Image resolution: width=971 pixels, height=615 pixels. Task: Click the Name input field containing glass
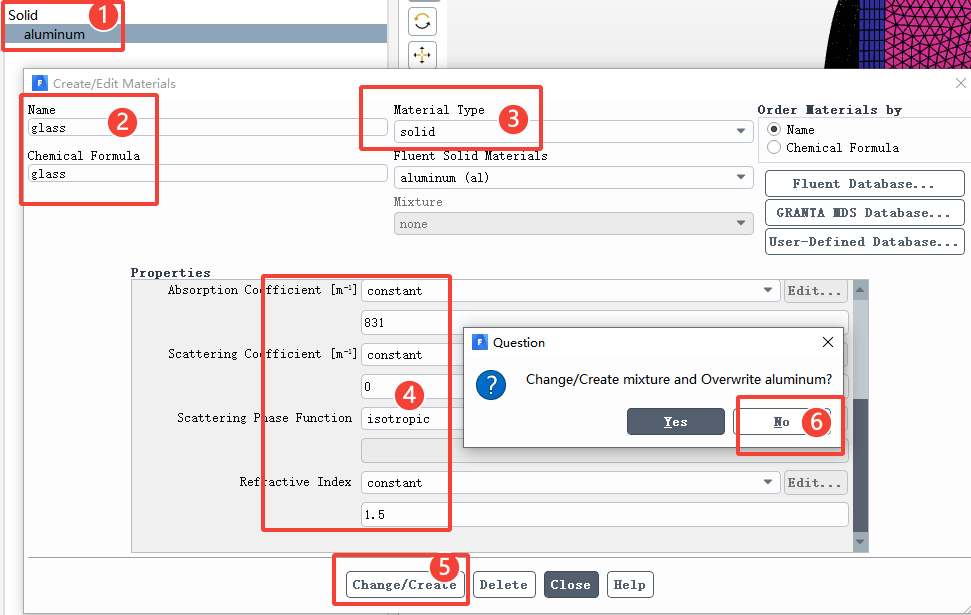207,128
